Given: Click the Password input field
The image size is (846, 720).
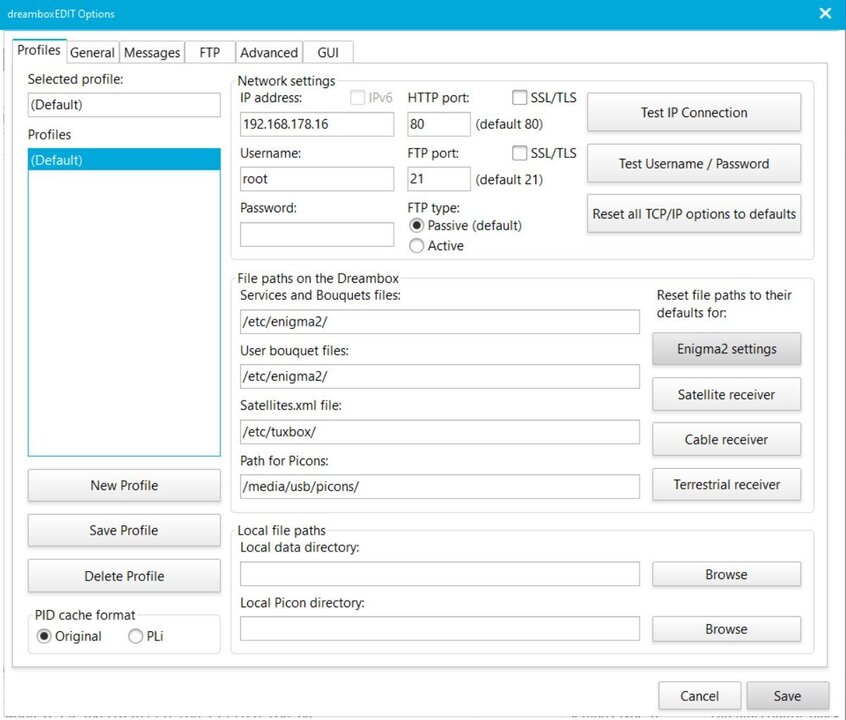Looking at the screenshot, I should (316, 234).
